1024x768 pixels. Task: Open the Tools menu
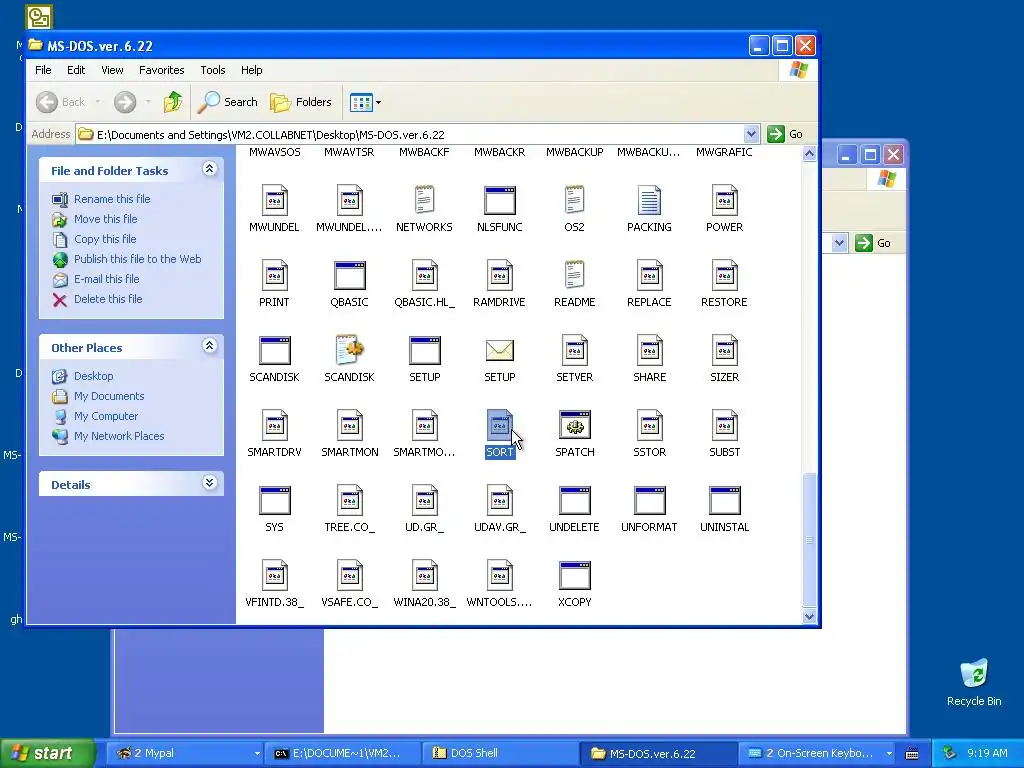pos(213,70)
